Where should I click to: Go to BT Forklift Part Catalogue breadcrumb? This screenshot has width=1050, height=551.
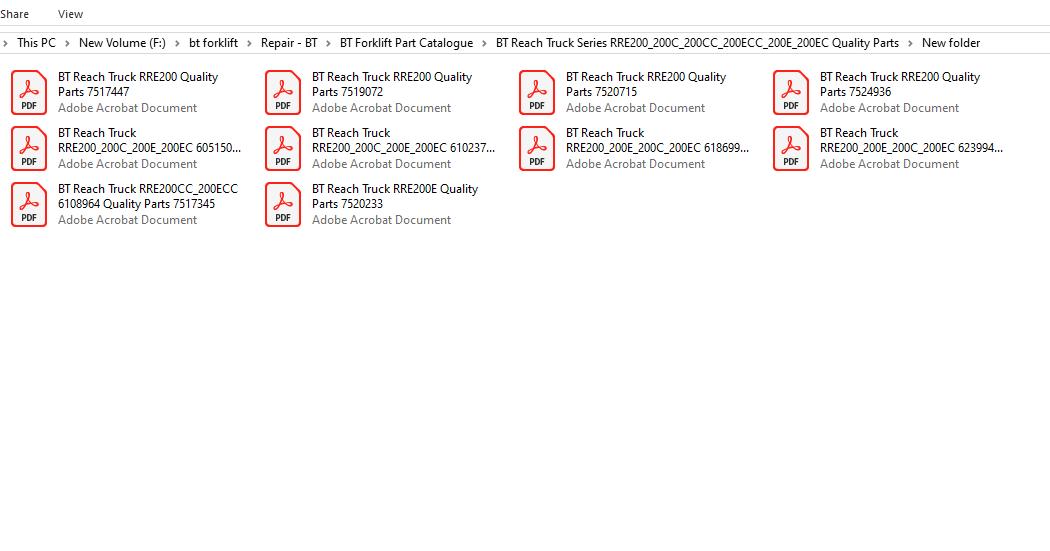406,43
